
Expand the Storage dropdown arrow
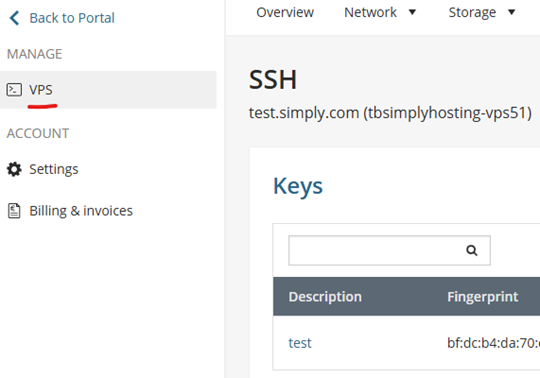point(512,12)
